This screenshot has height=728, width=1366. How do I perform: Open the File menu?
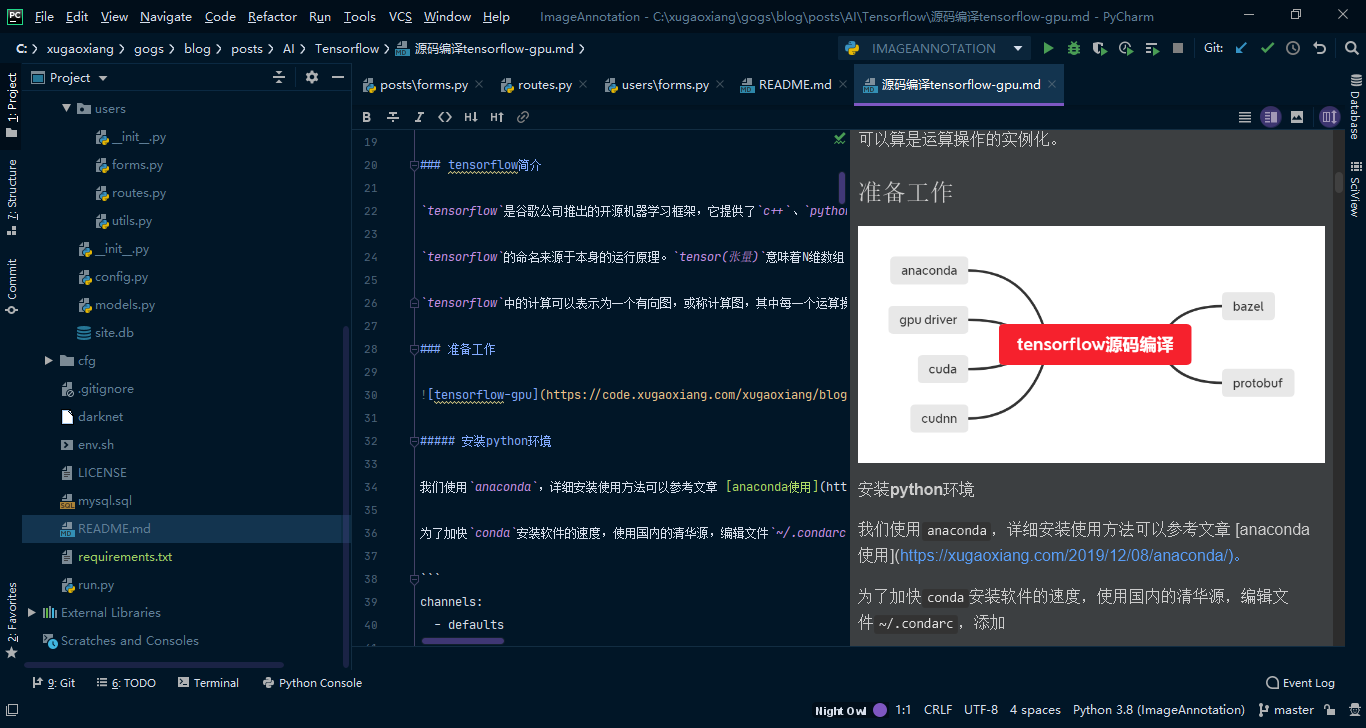pyautogui.click(x=44, y=16)
